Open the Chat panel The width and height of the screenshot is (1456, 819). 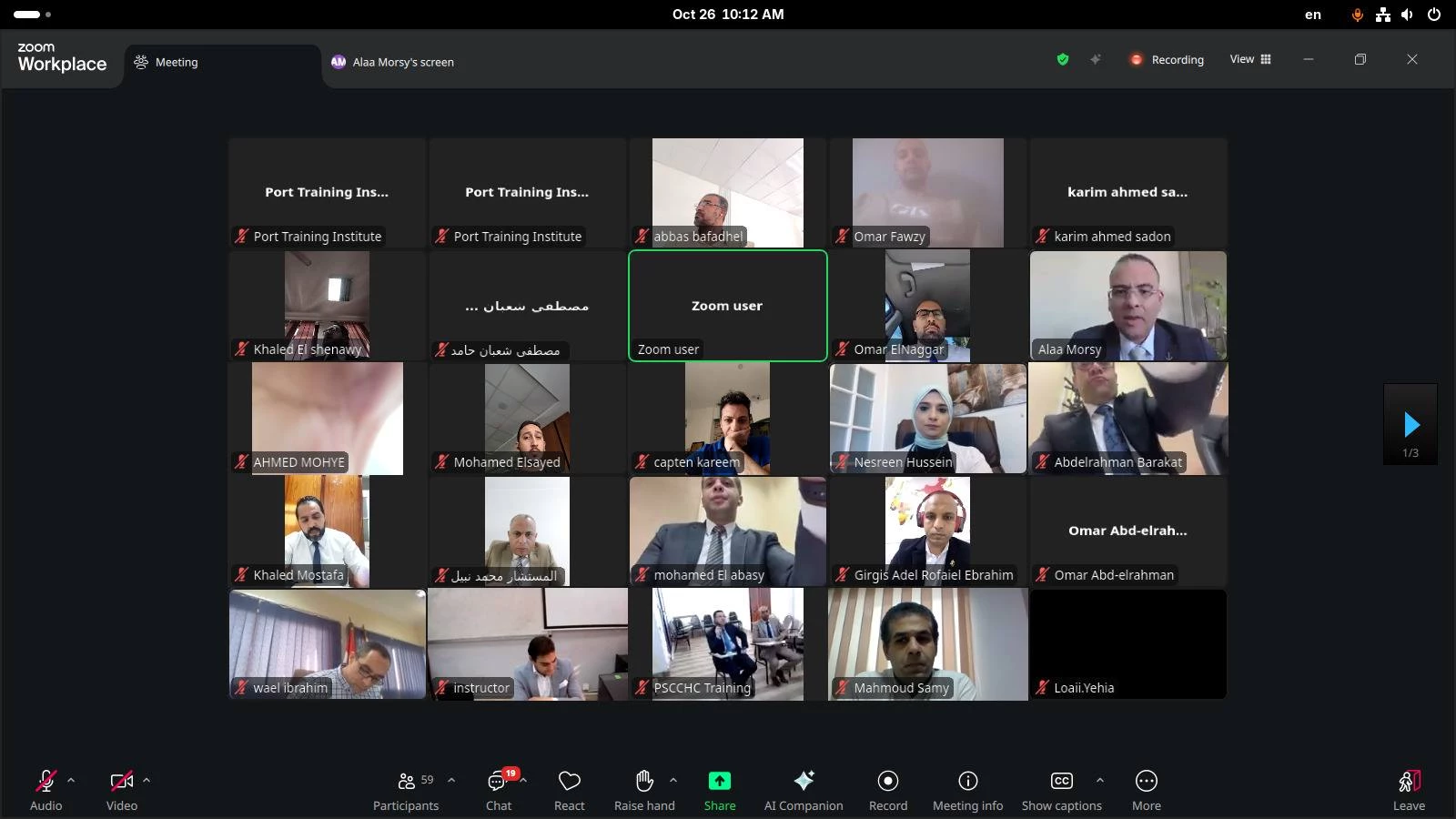pyautogui.click(x=498, y=789)
